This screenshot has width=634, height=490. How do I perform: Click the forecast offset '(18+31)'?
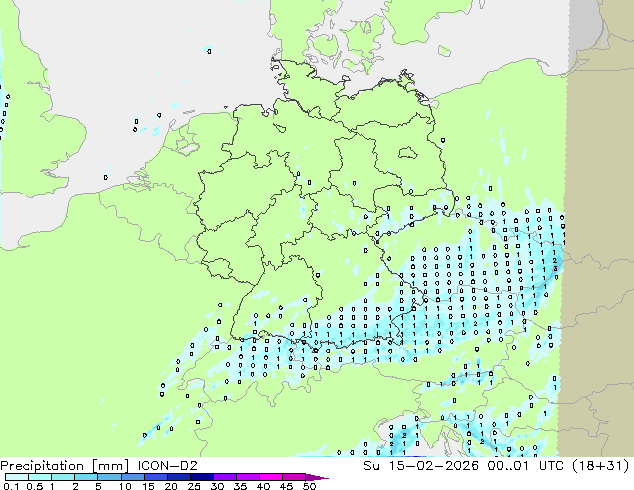[601, 466]
